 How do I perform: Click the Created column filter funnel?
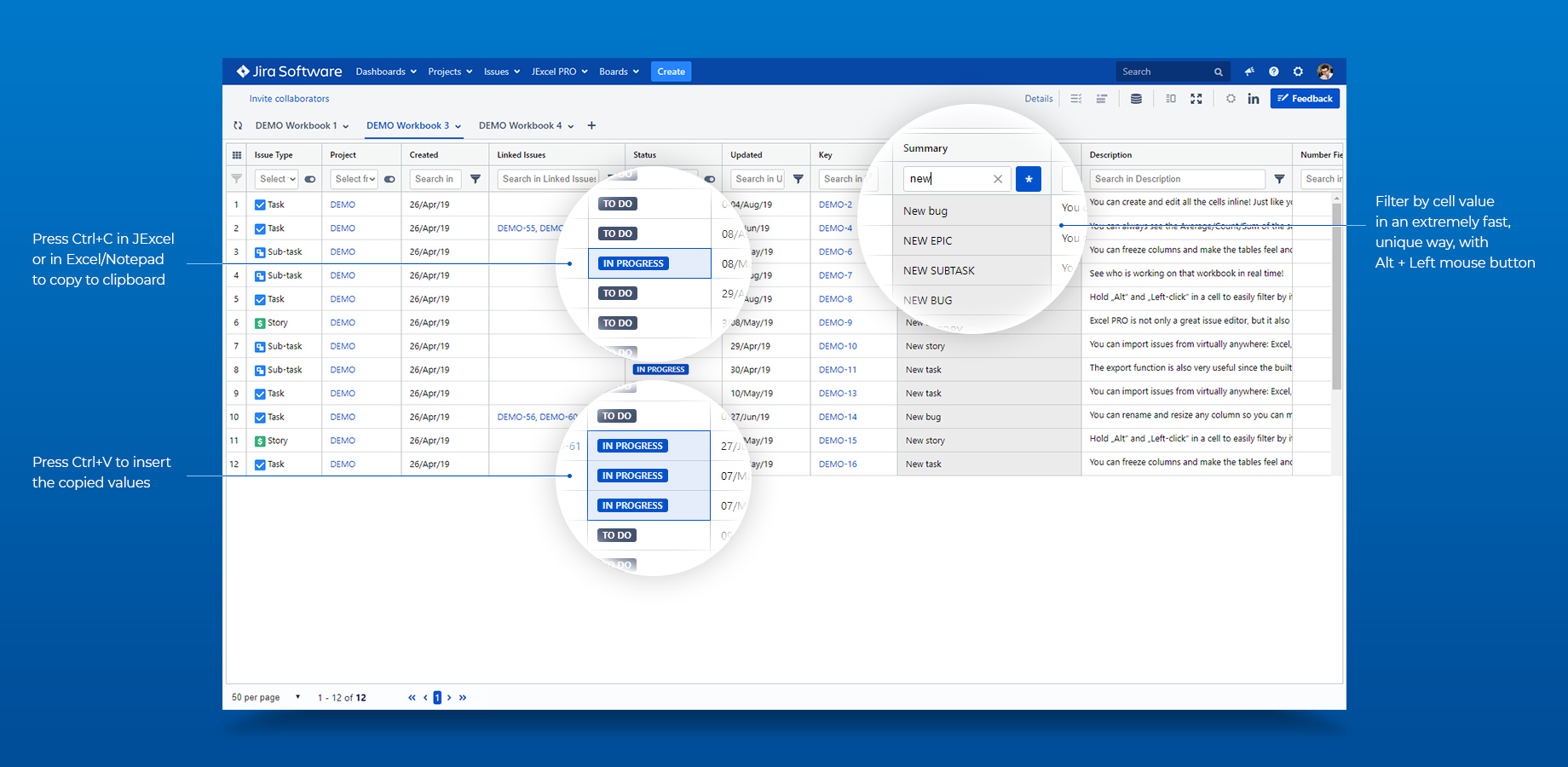pos(476,179)
